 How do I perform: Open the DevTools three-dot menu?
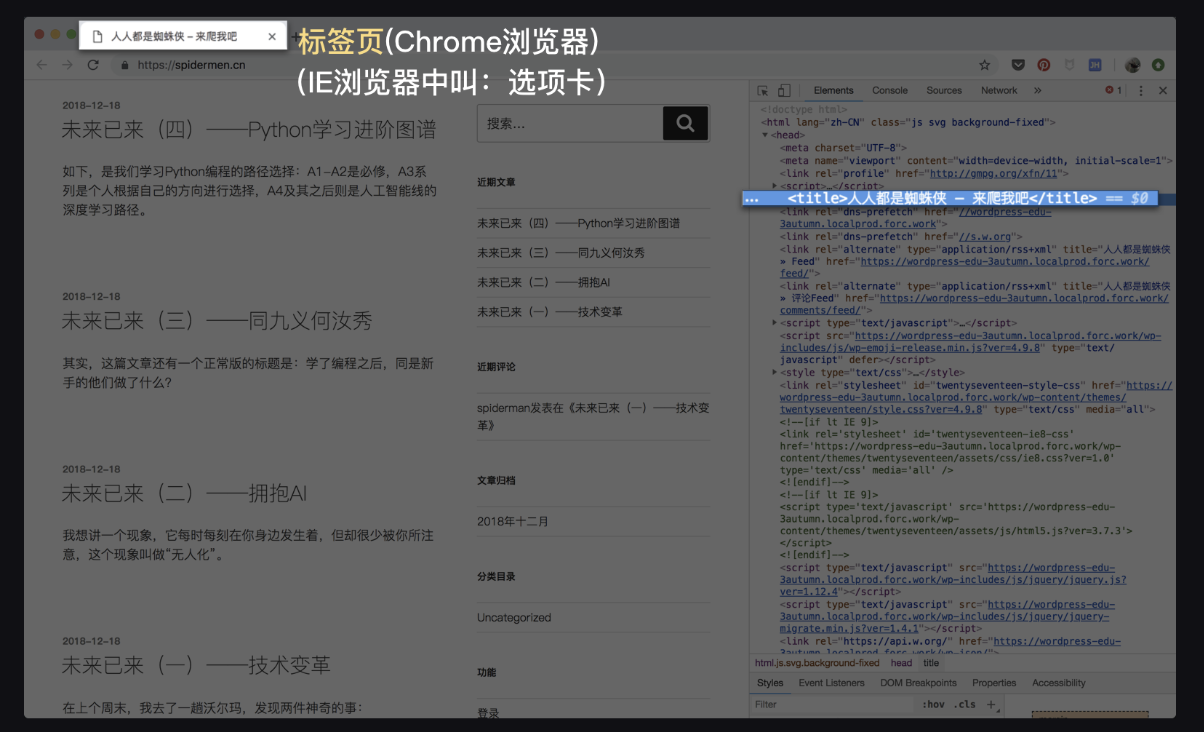(1141, 90)
